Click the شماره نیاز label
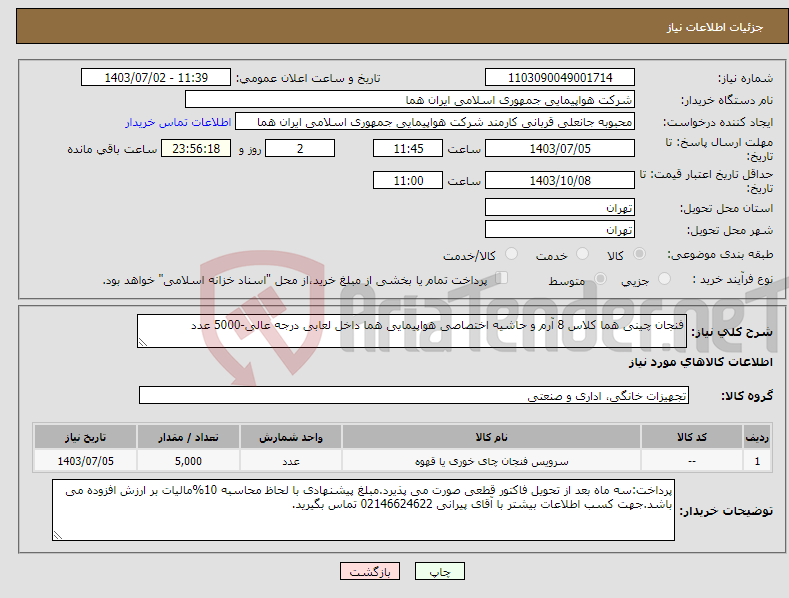The image size is (789, 598). (745, 78)
